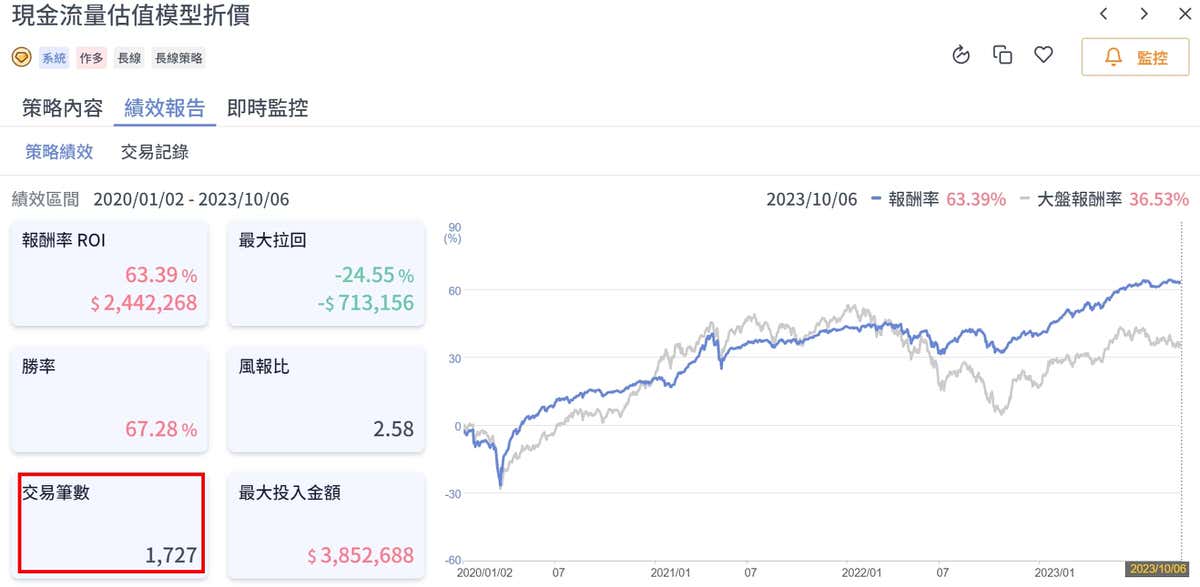Click the 作多 tag label
This screenshot has height=587, width=1200.
92,58
